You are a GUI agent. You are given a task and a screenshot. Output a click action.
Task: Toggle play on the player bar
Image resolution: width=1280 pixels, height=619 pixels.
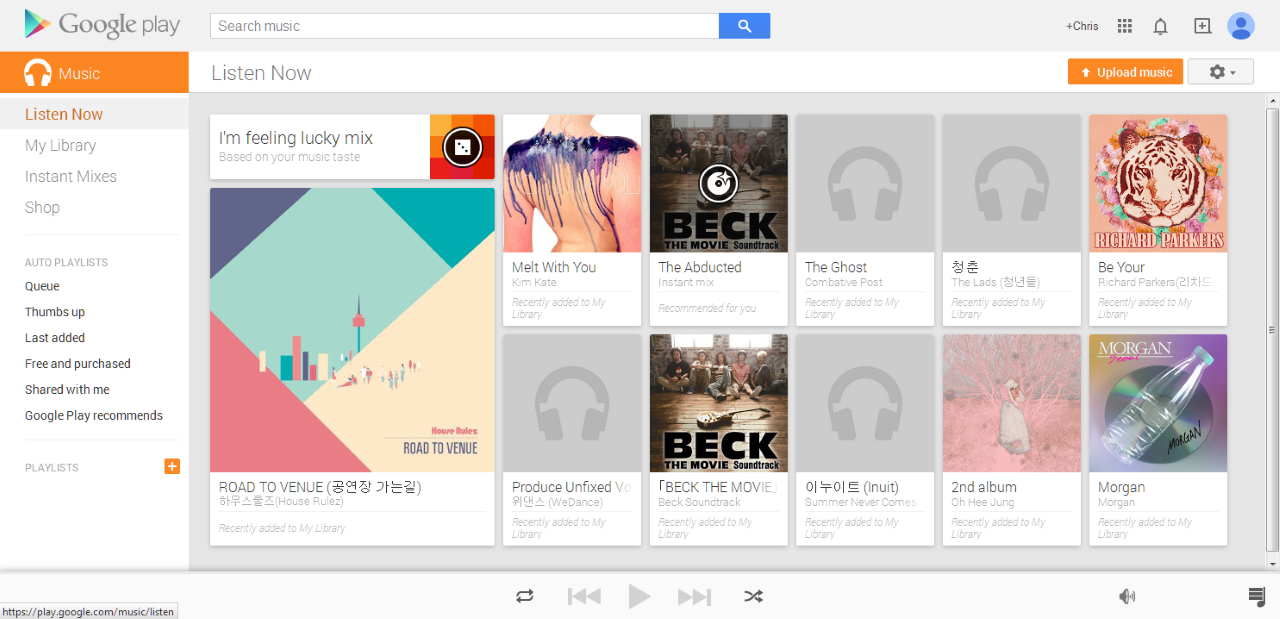click(639, 596)
